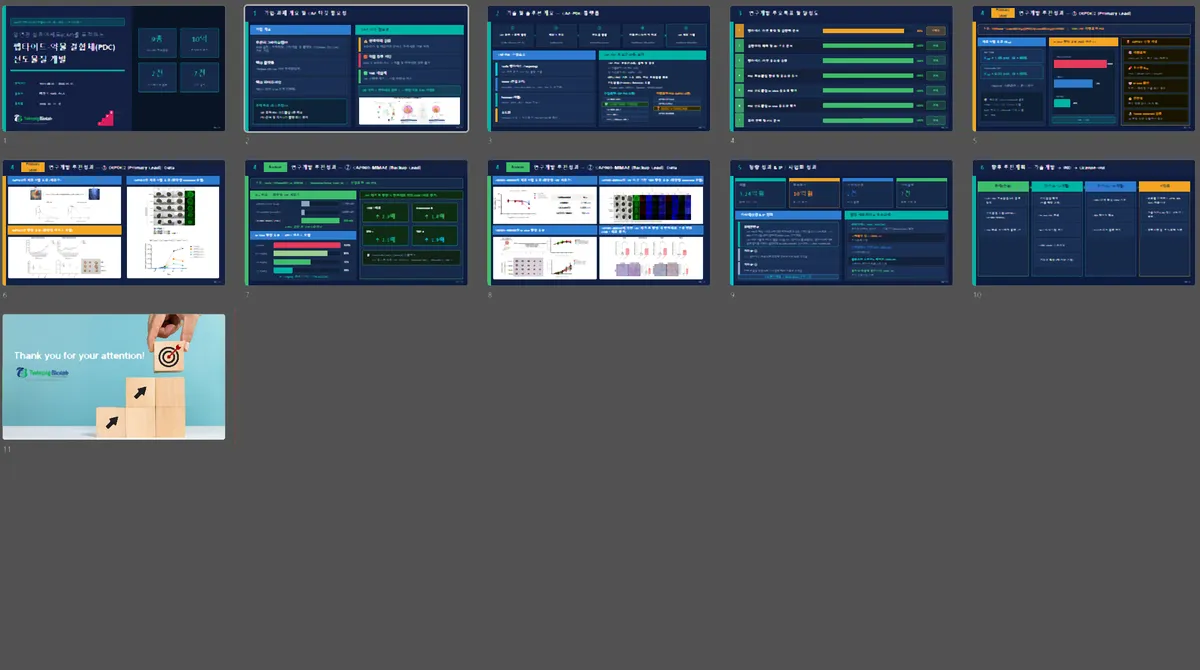The image size is (1200, 670).
Task: Click the number label under slide 2
Action: pyautogui.click(x=248, y=140)
